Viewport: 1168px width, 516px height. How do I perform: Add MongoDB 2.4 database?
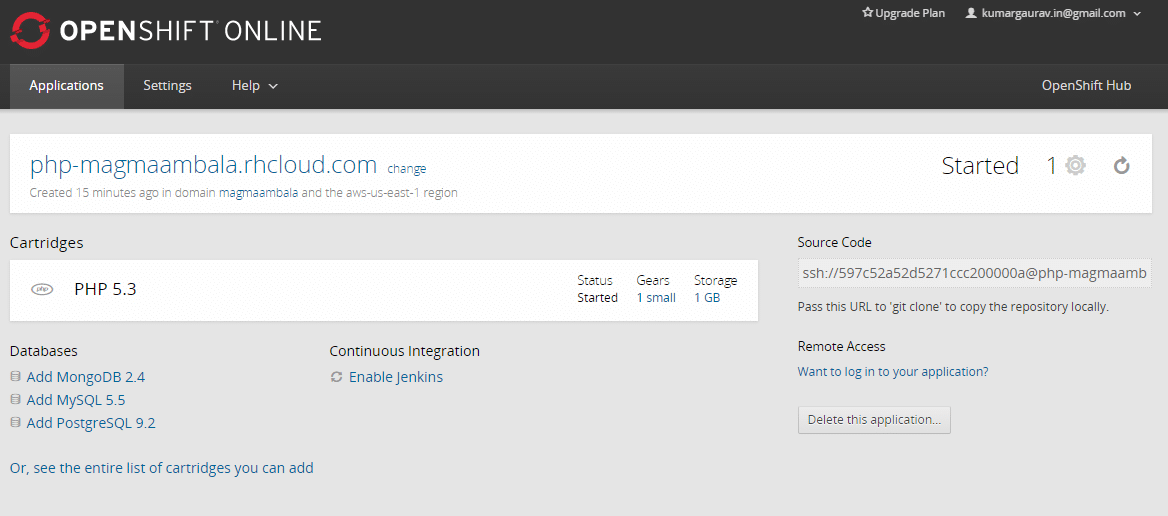[86, 377]
